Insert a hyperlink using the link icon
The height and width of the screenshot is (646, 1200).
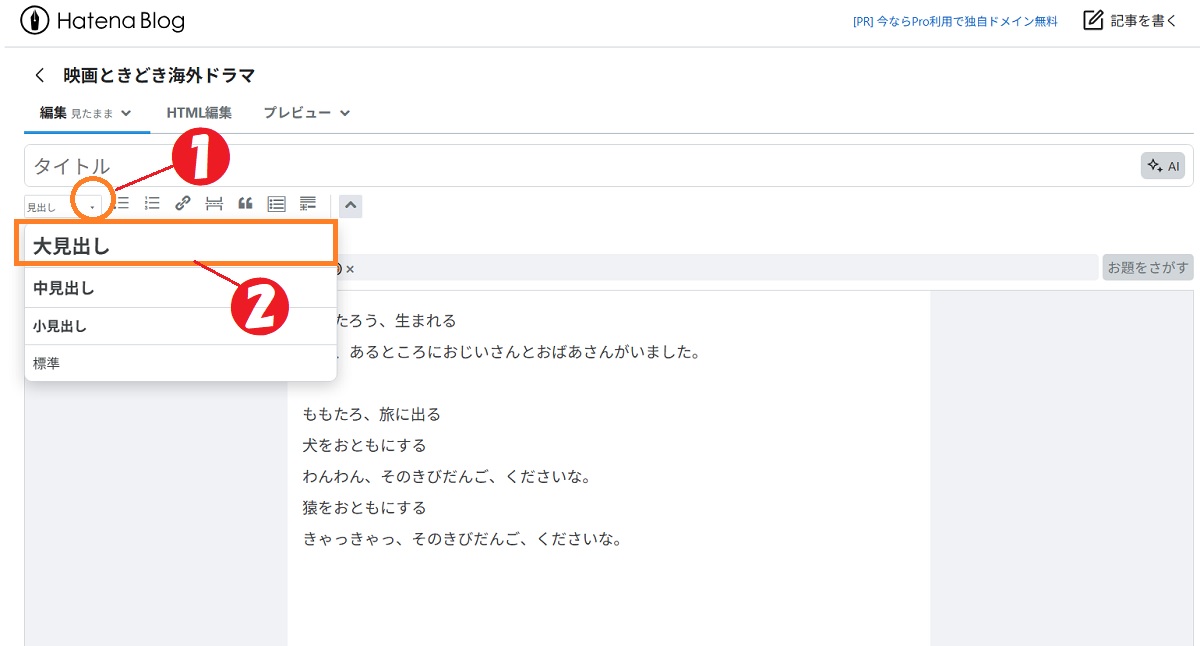(x=183, y=203)
